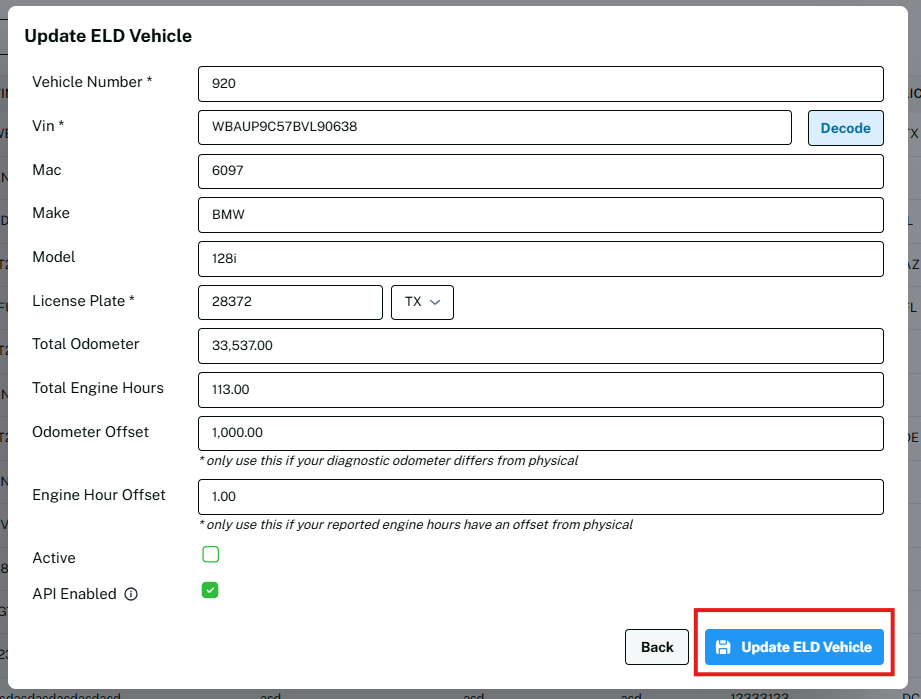Viewport: 921px width, 699px height.
Task: Click the Engine Hour Offset field
Action: tap(540, 496)
